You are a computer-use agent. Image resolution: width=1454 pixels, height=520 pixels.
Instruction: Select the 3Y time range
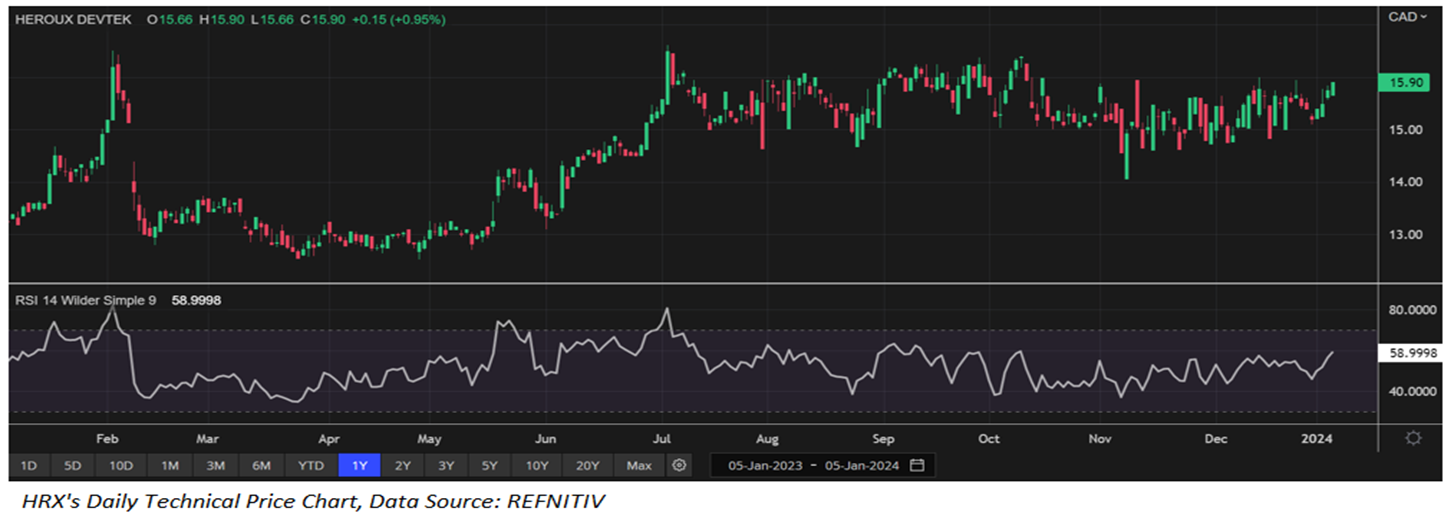click(x=446, y=465)
